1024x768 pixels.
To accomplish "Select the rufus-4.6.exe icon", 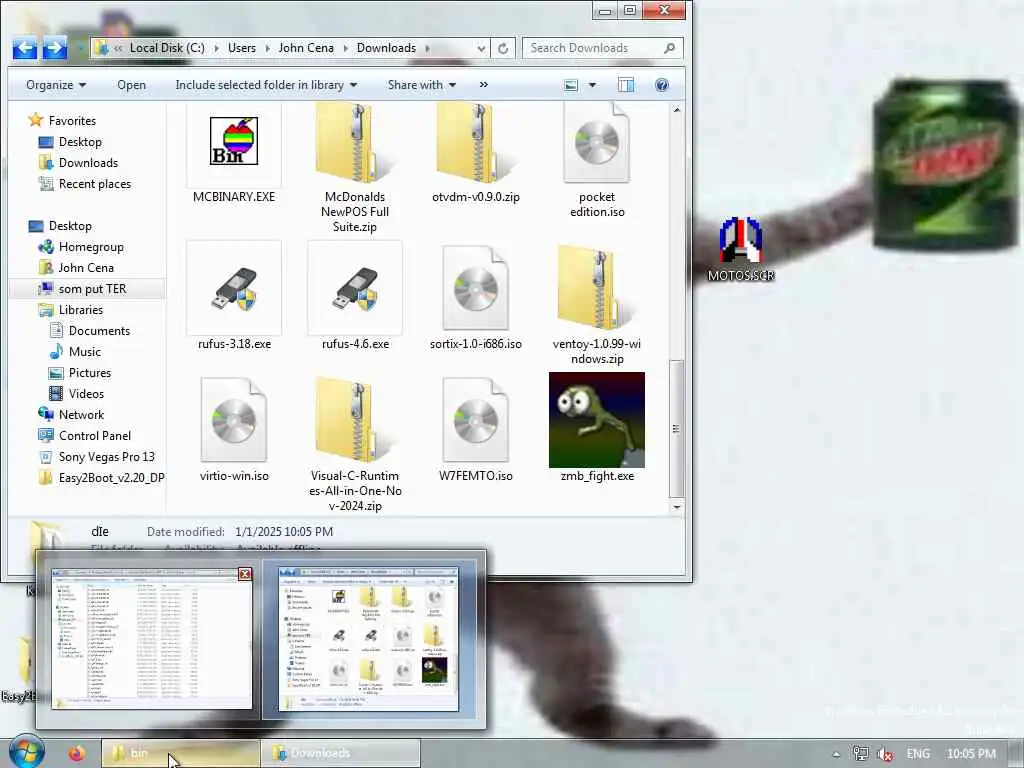I will coord(355,289).
